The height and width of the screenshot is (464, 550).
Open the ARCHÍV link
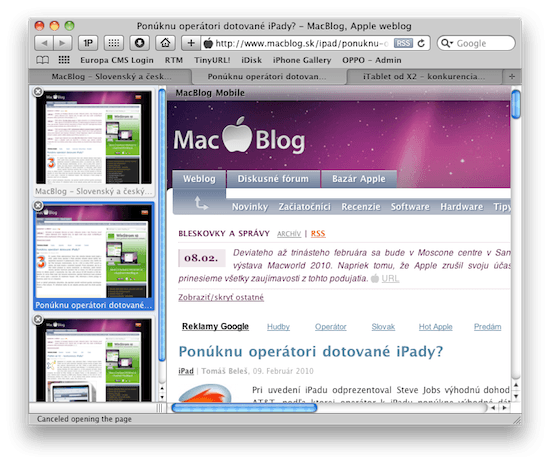[x=289, y=234]
